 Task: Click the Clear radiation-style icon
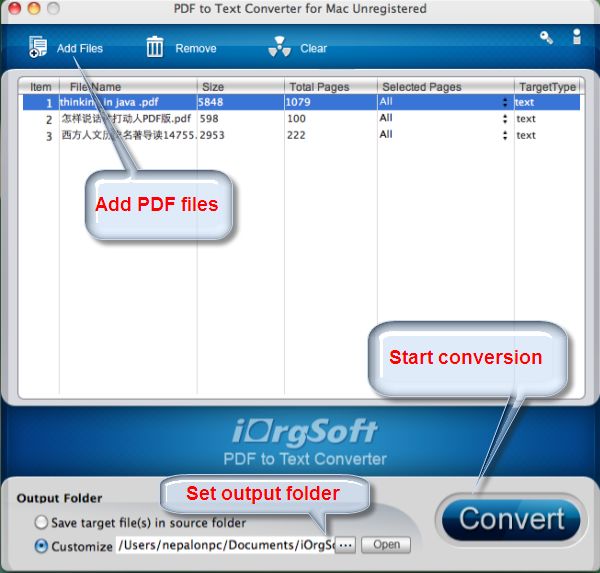[280, 47]
